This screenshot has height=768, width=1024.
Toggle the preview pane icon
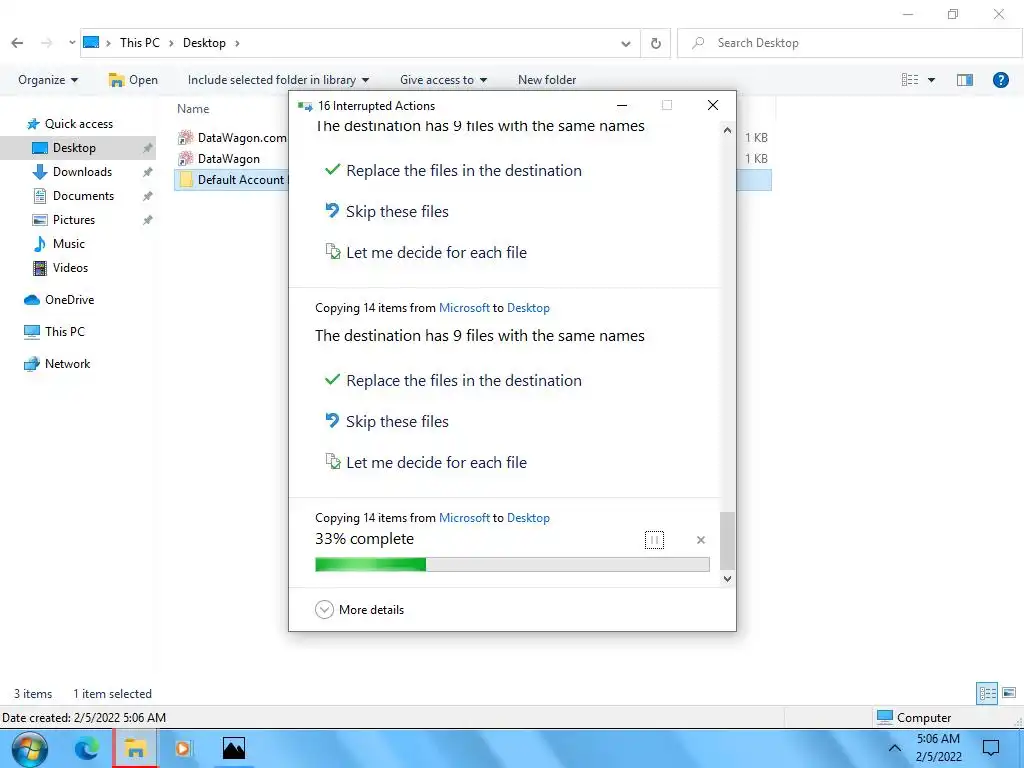click(965, 80)
